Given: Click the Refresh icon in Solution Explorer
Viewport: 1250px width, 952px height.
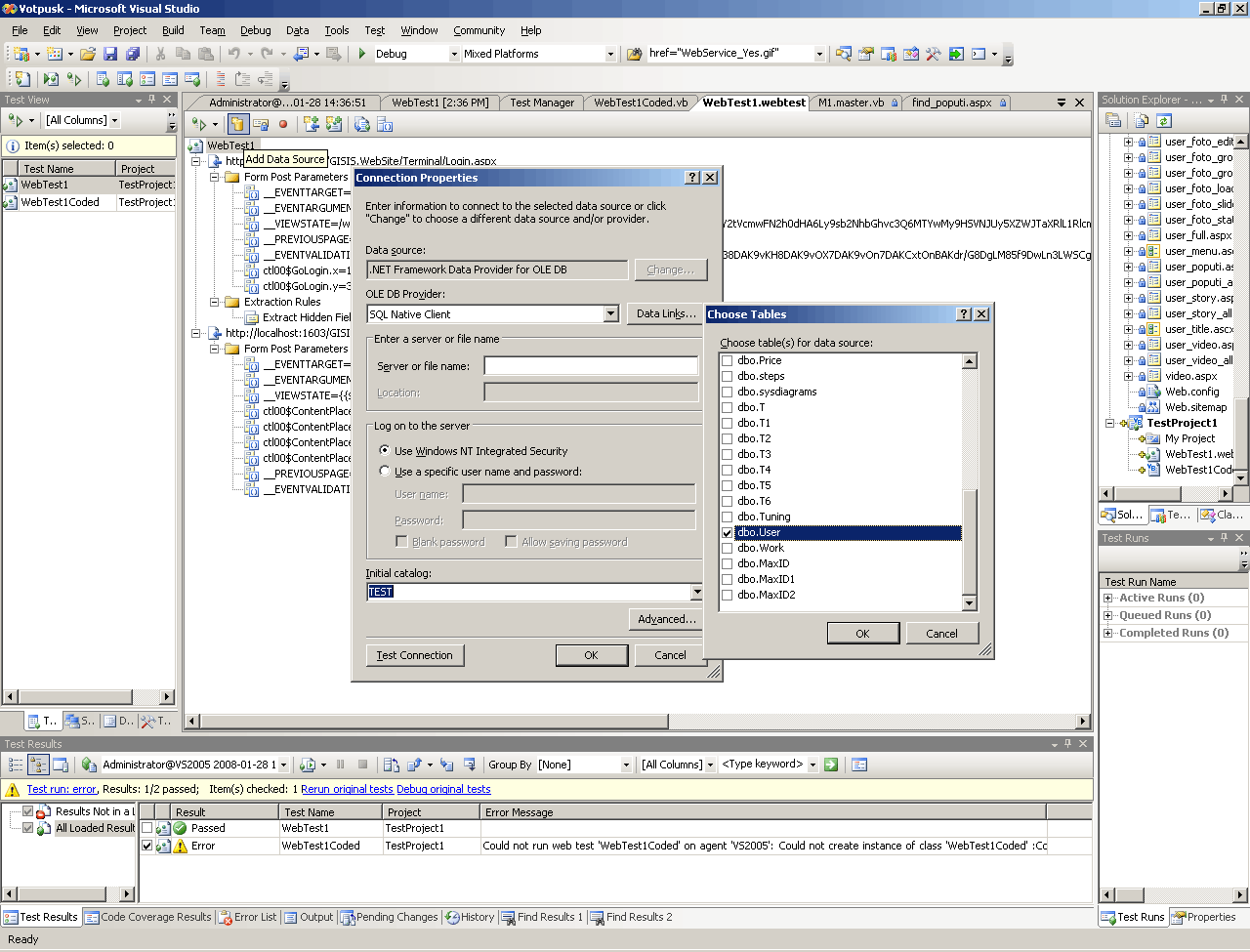Looking at the screenshot, I should [x=1164, y=120].
